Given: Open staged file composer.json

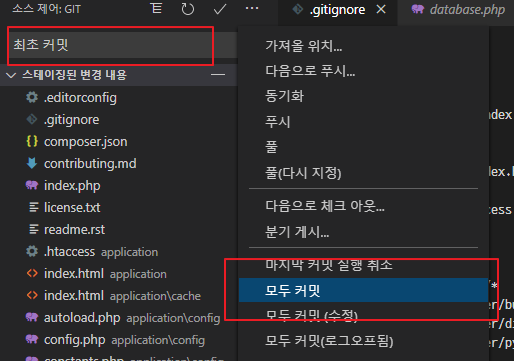Looking at the screenshot, I should [x=86, y=142].
